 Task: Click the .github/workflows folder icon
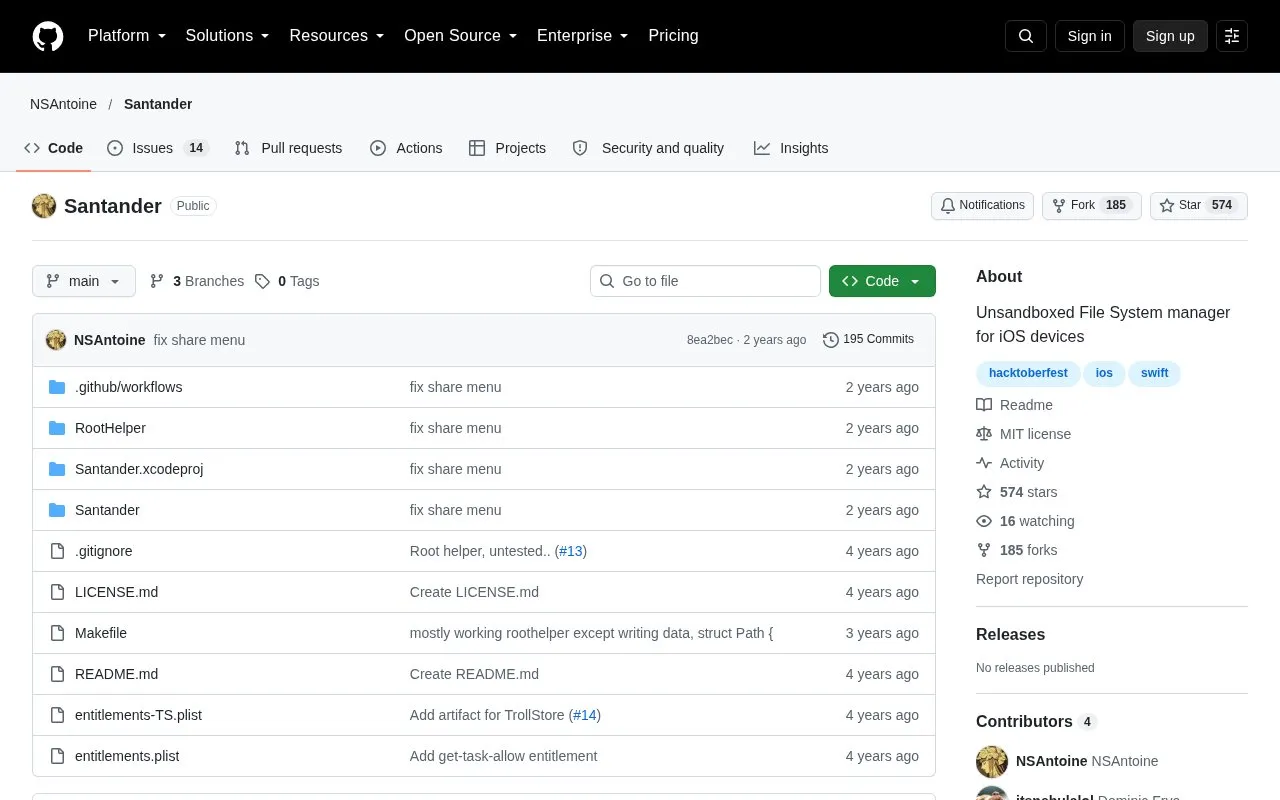pyautogui.click(x=57, y=387)
